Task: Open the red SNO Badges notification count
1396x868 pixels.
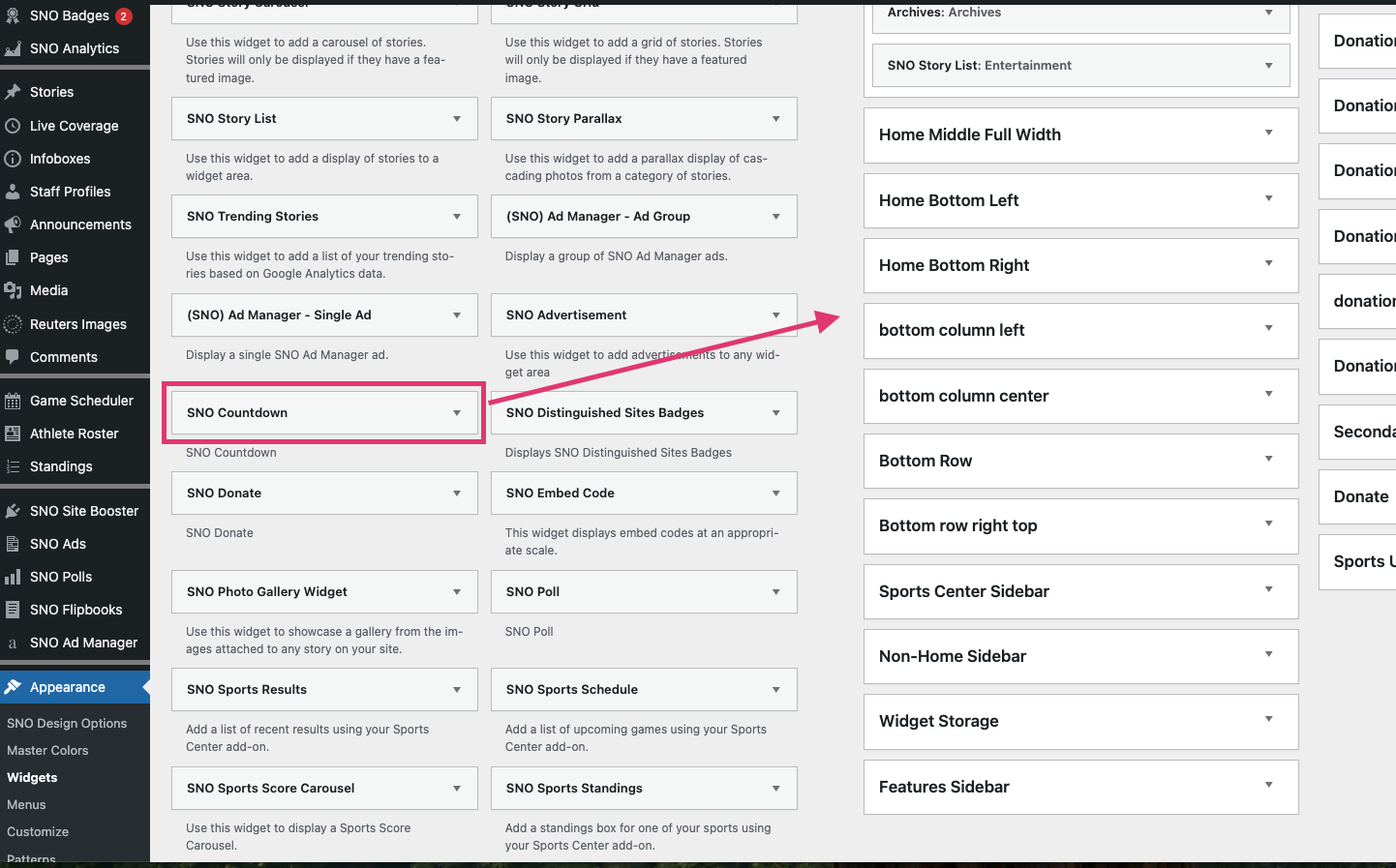Action: (124, 15)
